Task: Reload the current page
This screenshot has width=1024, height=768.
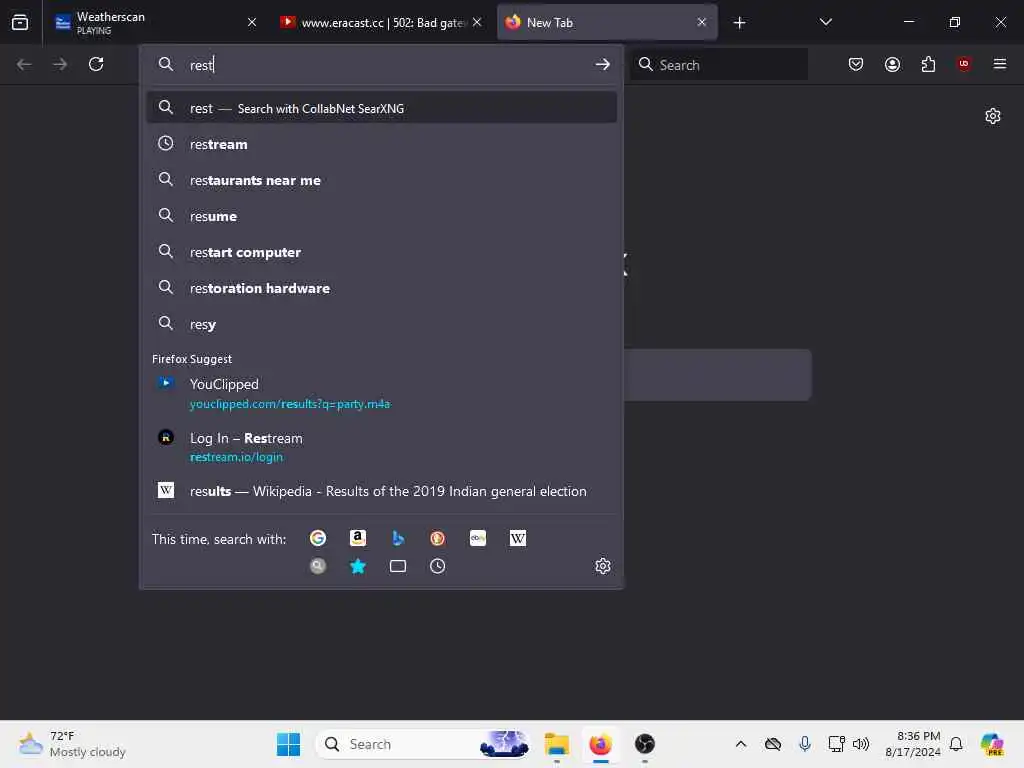Action: [96, 64]
